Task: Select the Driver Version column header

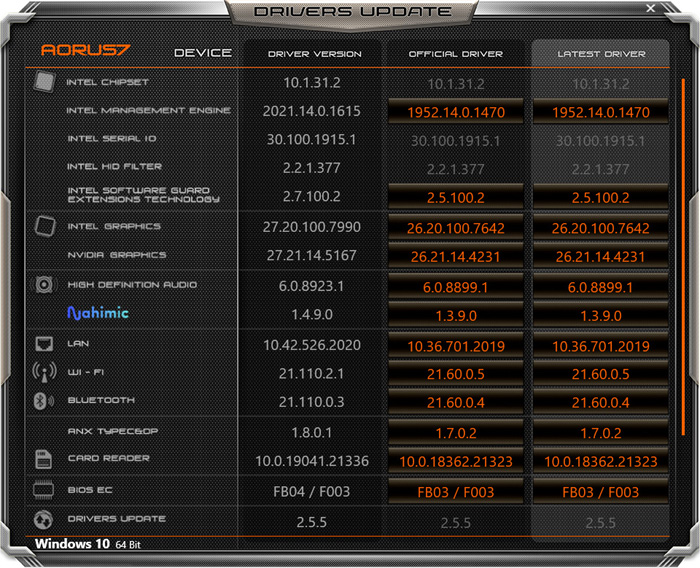Action: coord(314,54)
